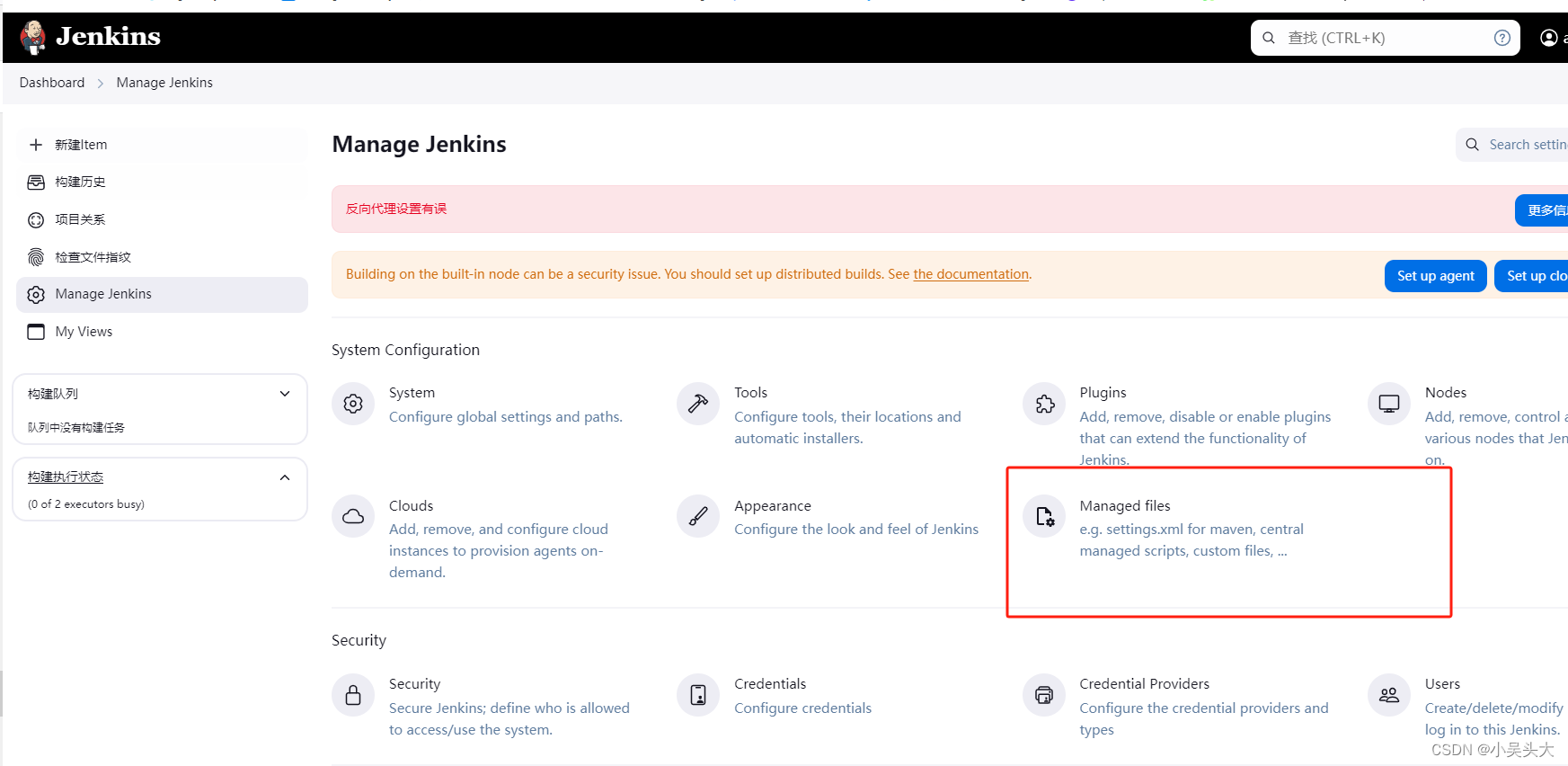Select Manage Jenkins breadcrumb

pyautogui.click(x=164, y=83)
